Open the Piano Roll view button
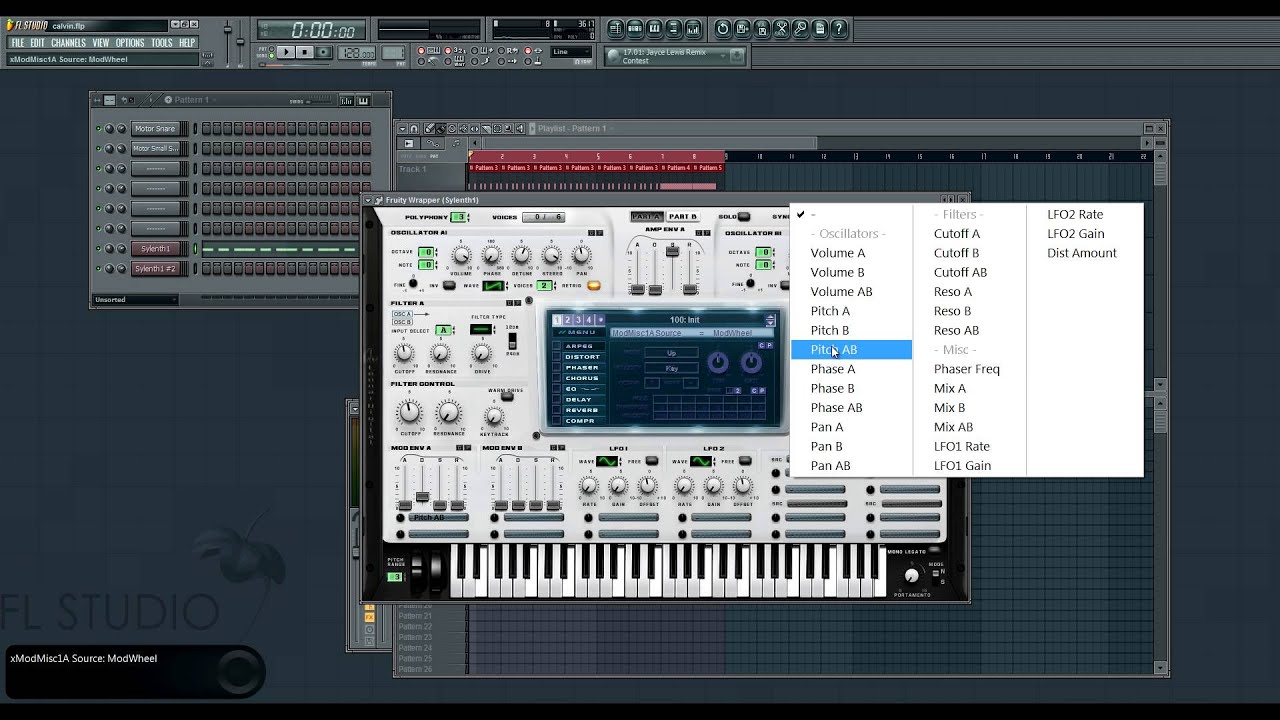The width and height of the screenshot is (1280, 720). pyautogui.click(x=655, y=28)
